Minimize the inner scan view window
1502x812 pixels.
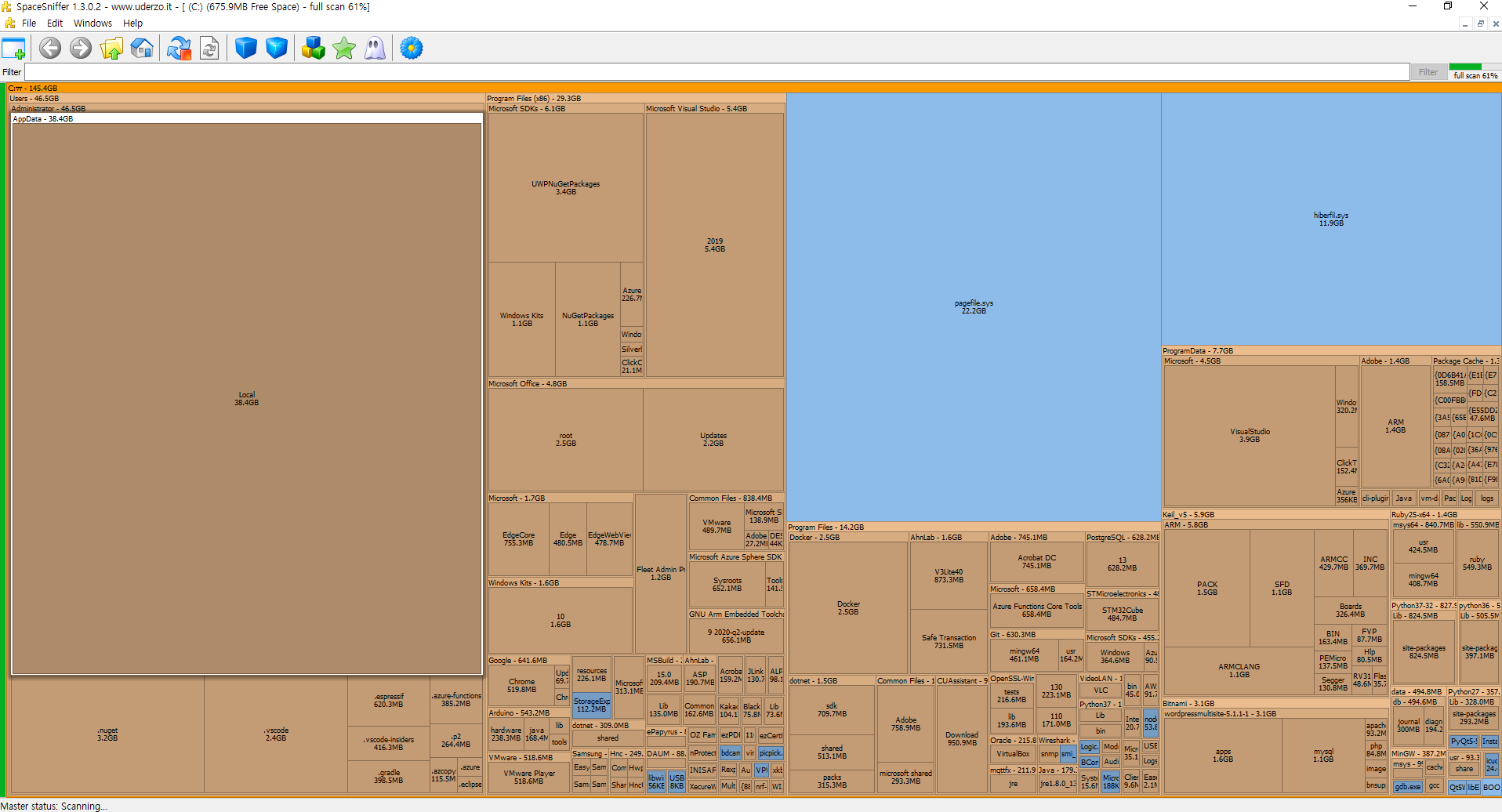pos(1464,24)
